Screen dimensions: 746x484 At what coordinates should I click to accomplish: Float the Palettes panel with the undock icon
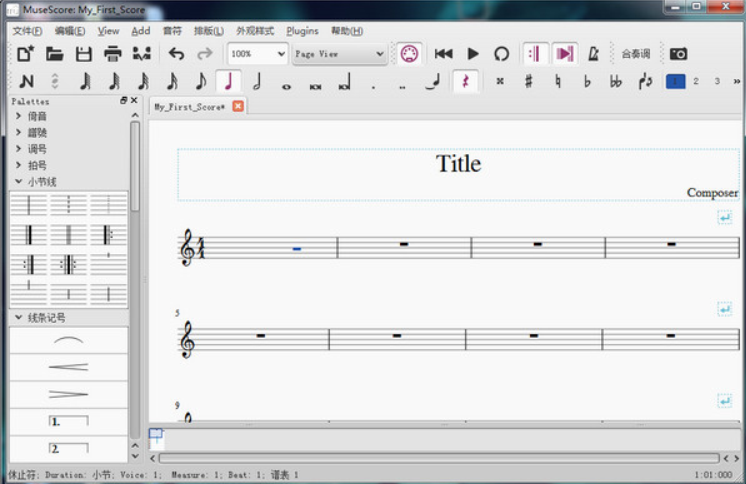pyautogui.click(x=124, y=100)
